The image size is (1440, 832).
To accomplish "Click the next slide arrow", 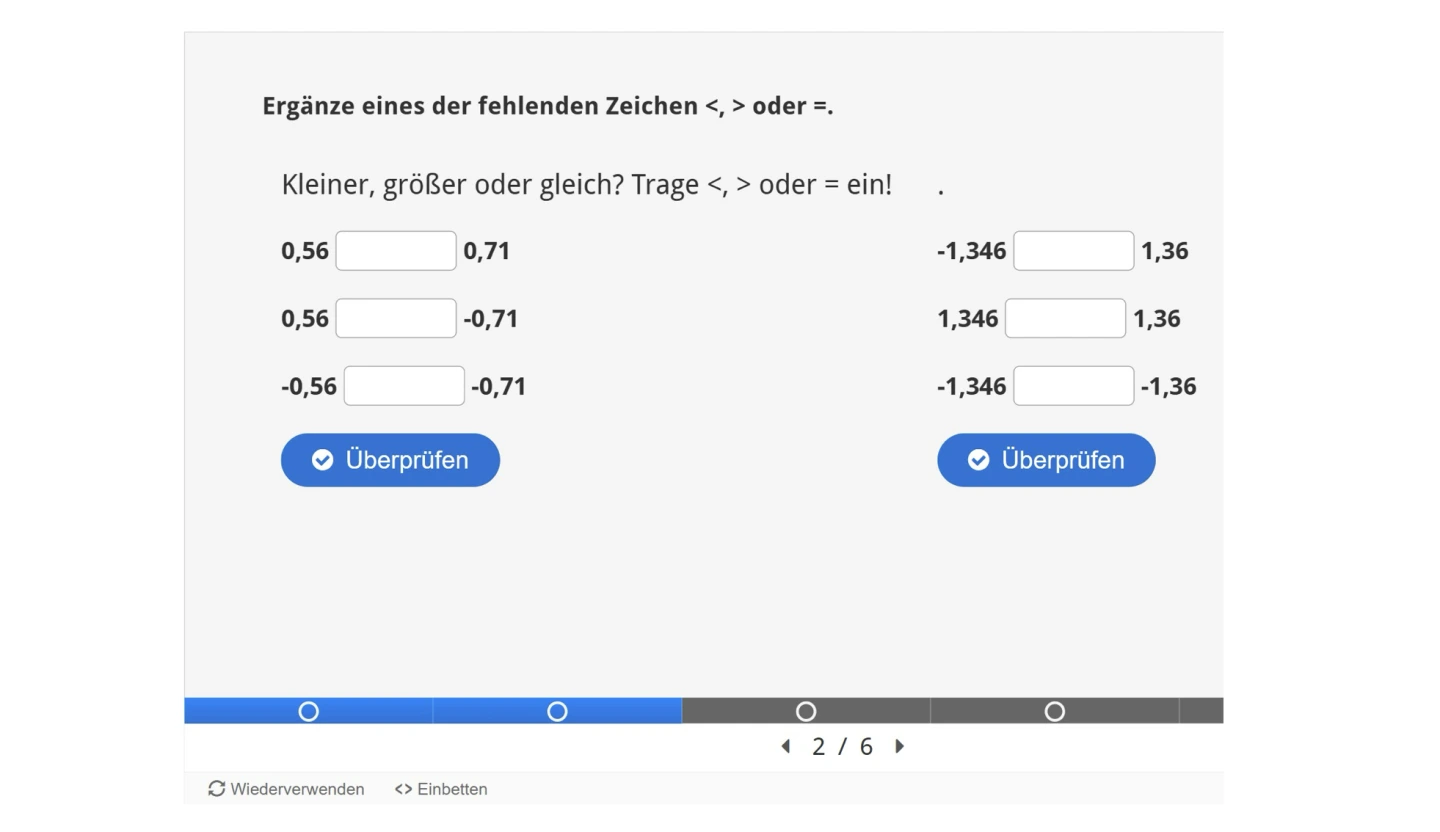I will click(899, 746).
